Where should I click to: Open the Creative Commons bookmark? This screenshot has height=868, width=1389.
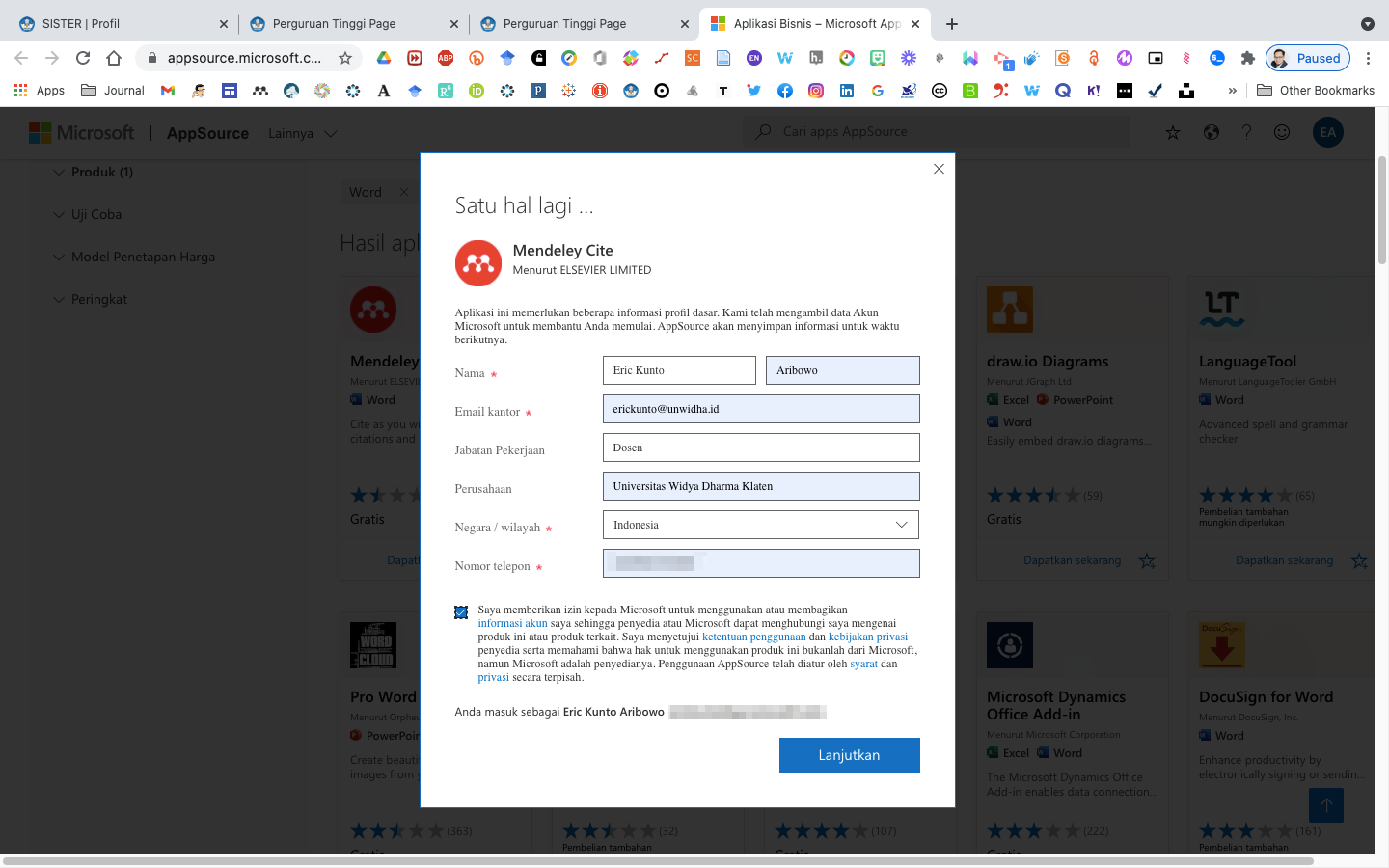pos(940,91)
